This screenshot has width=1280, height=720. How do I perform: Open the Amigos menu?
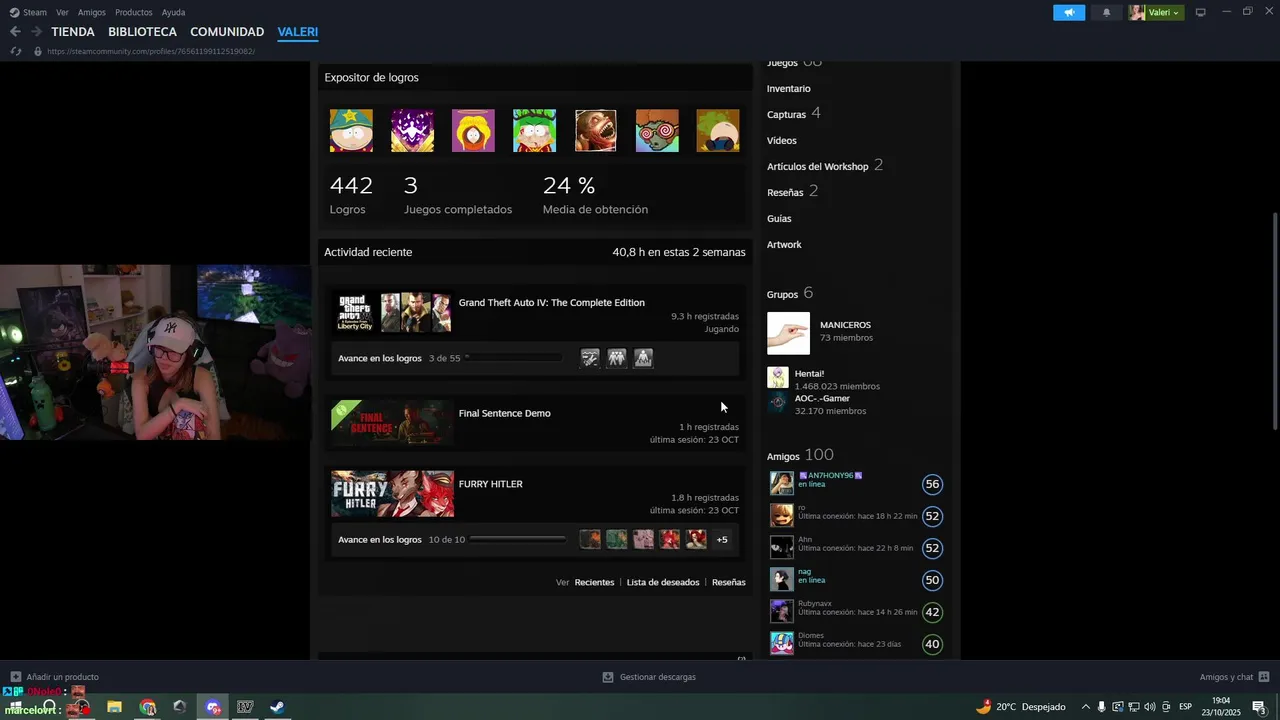(92, 12)
